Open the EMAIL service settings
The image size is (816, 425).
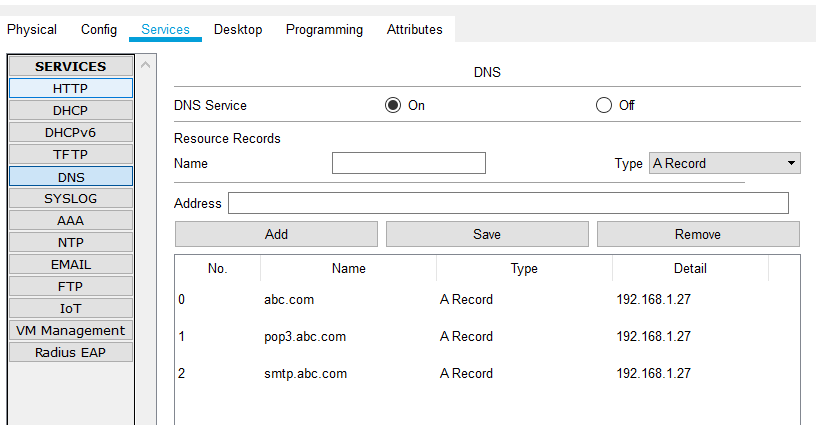70,264
